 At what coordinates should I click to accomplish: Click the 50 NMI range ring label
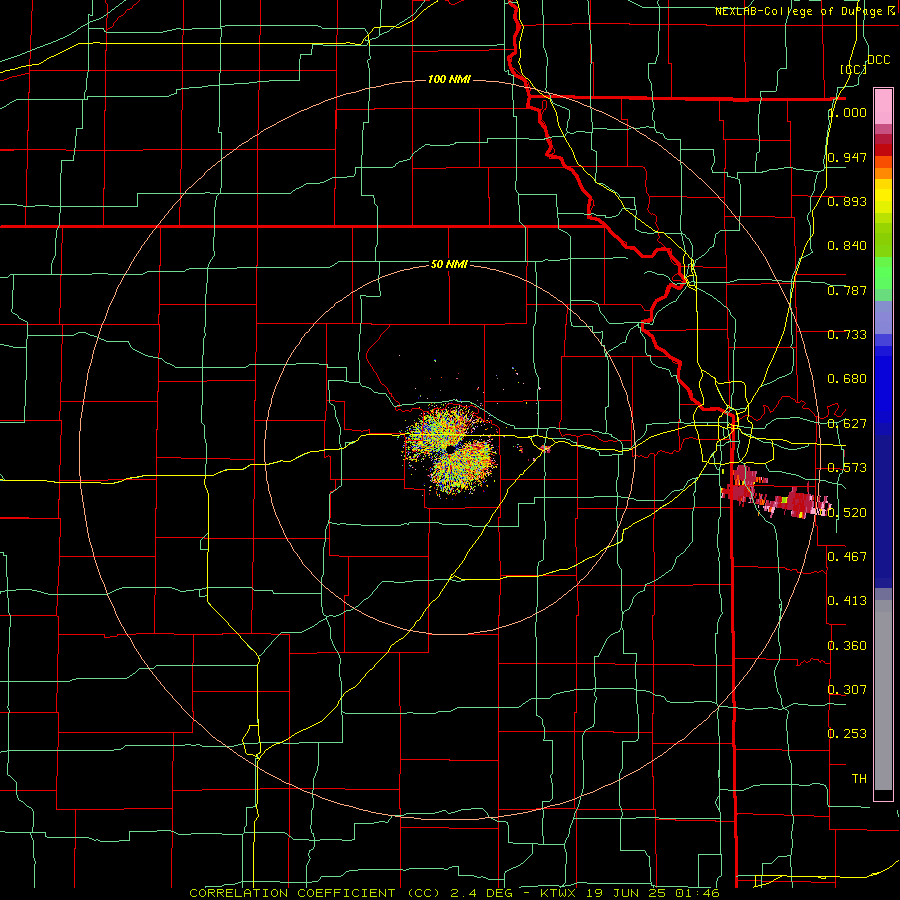click(449, 264)
